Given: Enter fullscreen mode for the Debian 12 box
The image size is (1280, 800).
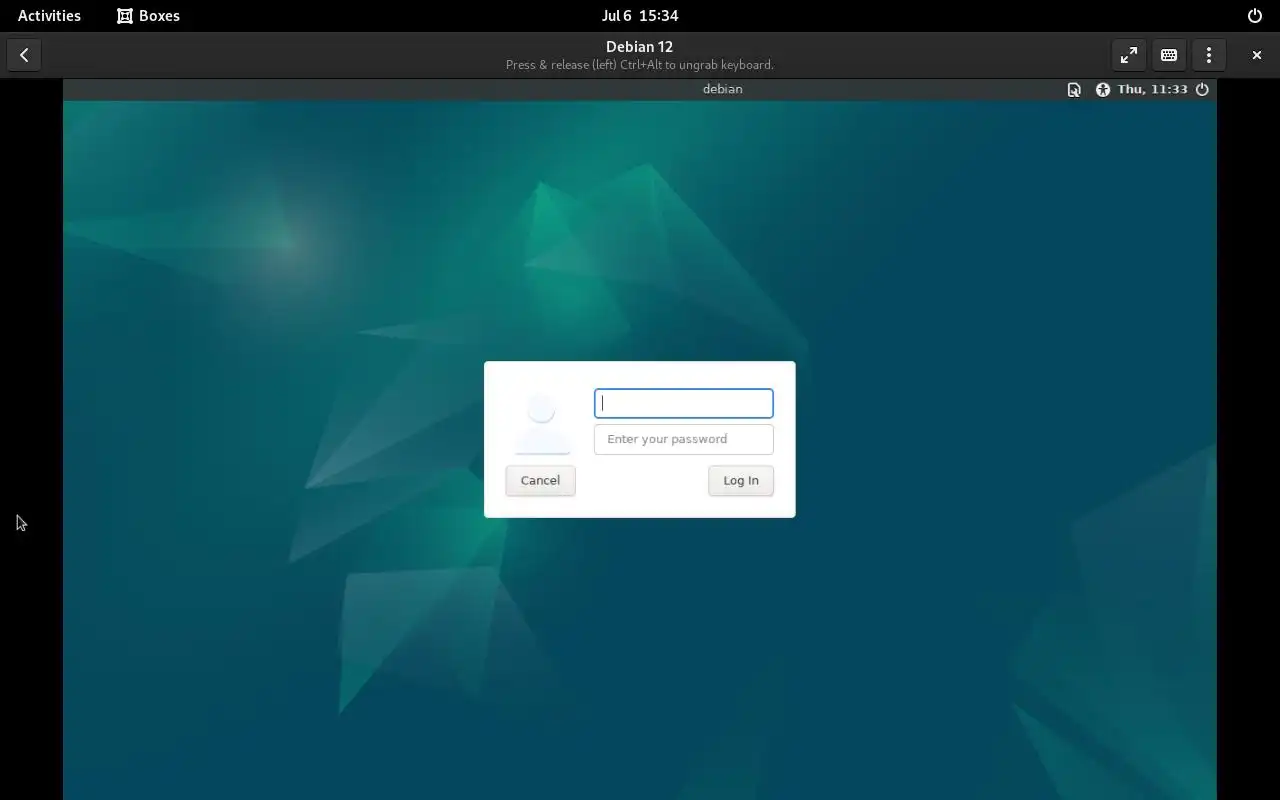Looking at the screenshot, I should (1129, 55).
